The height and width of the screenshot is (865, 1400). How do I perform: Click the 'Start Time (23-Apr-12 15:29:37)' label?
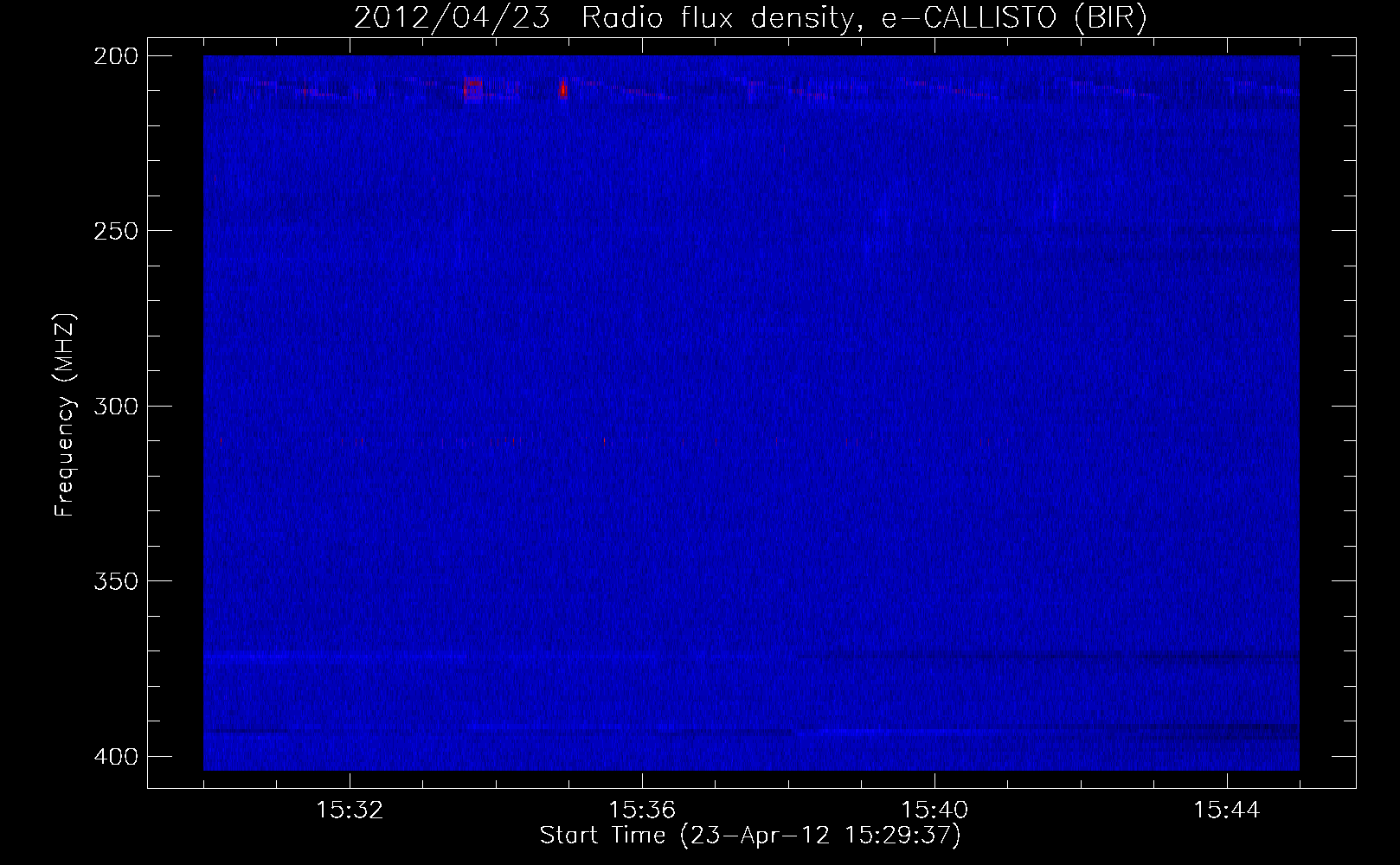[750, 836]
